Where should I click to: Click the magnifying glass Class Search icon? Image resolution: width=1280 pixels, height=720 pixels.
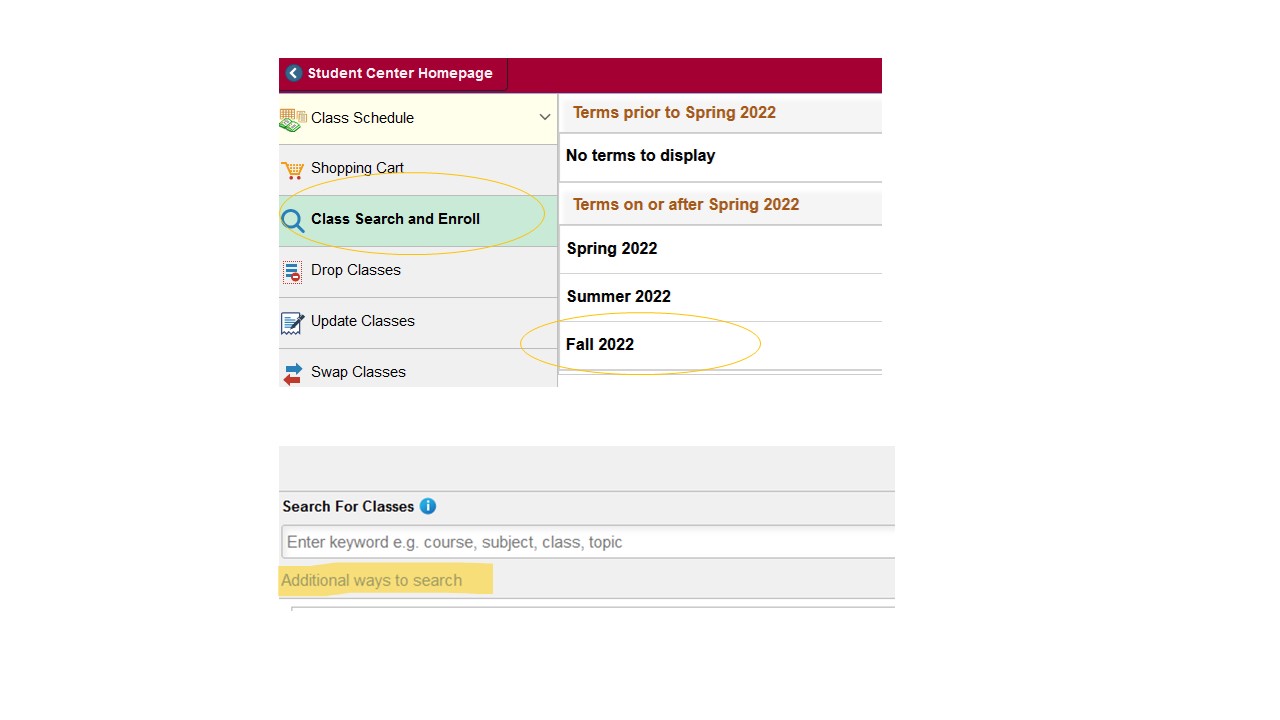pos(293,221)
